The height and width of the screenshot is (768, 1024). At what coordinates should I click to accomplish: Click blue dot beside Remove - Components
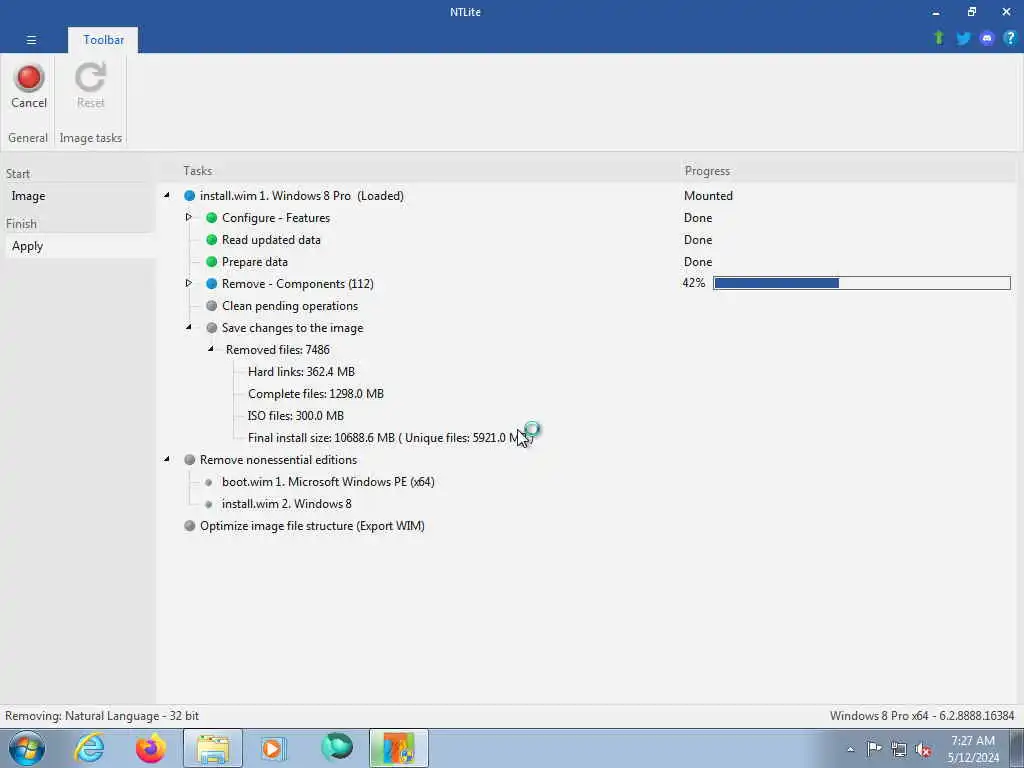click(212, 284)
